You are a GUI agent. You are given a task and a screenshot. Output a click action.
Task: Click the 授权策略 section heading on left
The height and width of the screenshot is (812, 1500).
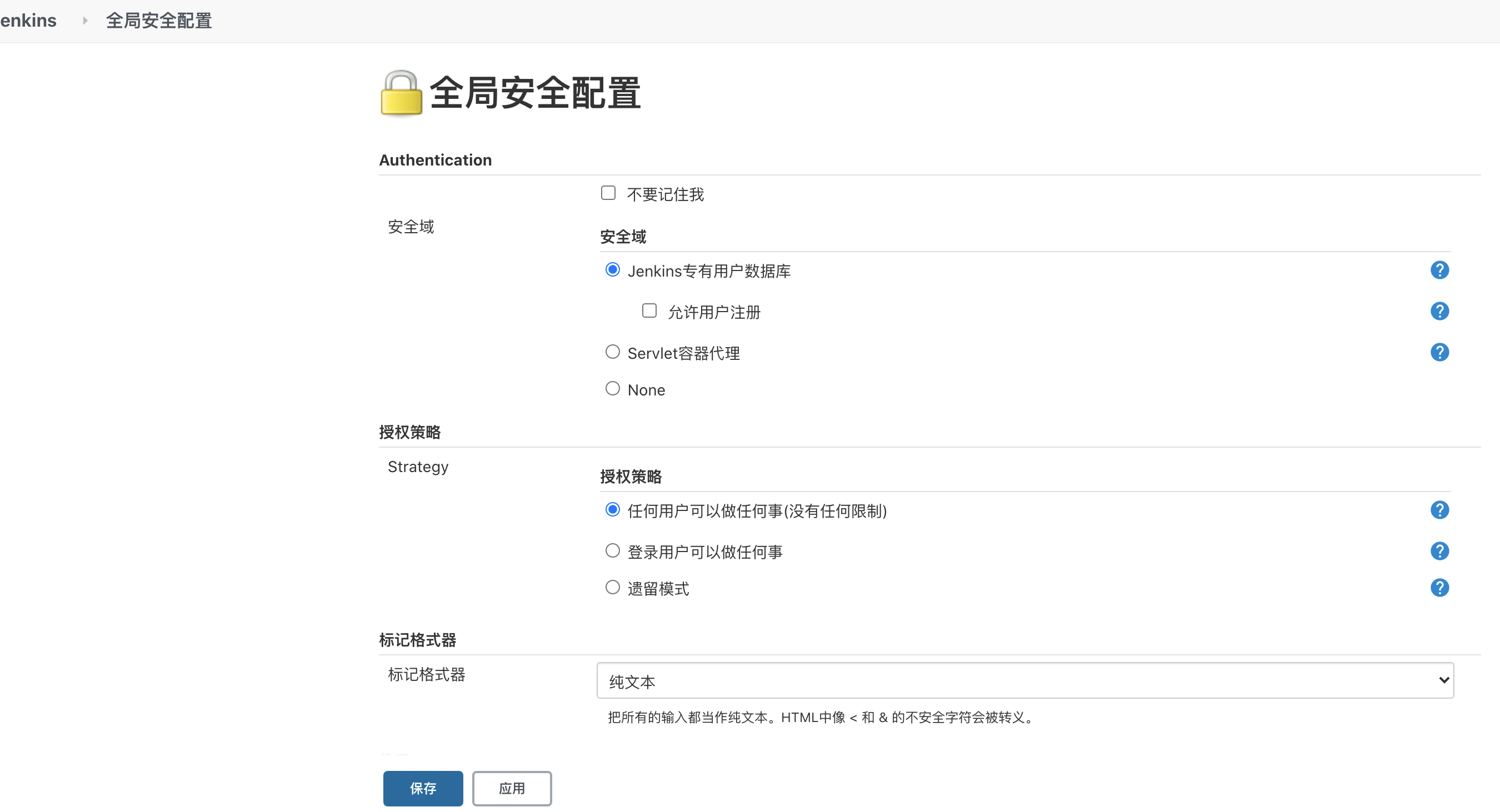coord(409,433)
